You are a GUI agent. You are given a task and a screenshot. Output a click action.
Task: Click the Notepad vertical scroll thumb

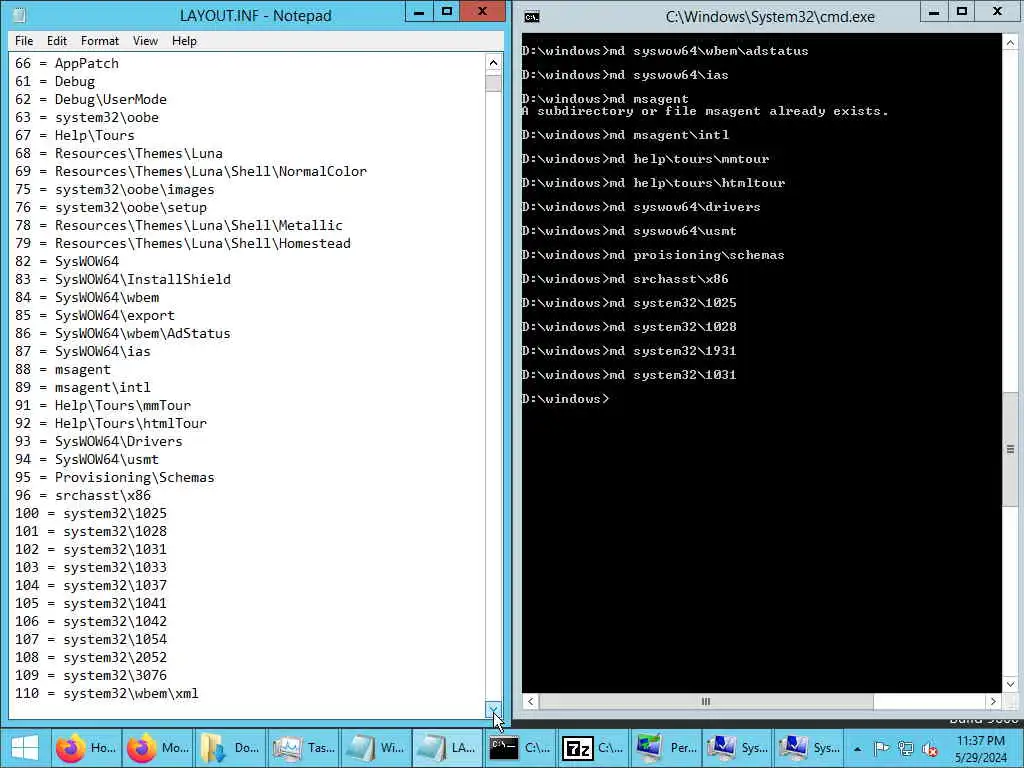tap(494, 83)
